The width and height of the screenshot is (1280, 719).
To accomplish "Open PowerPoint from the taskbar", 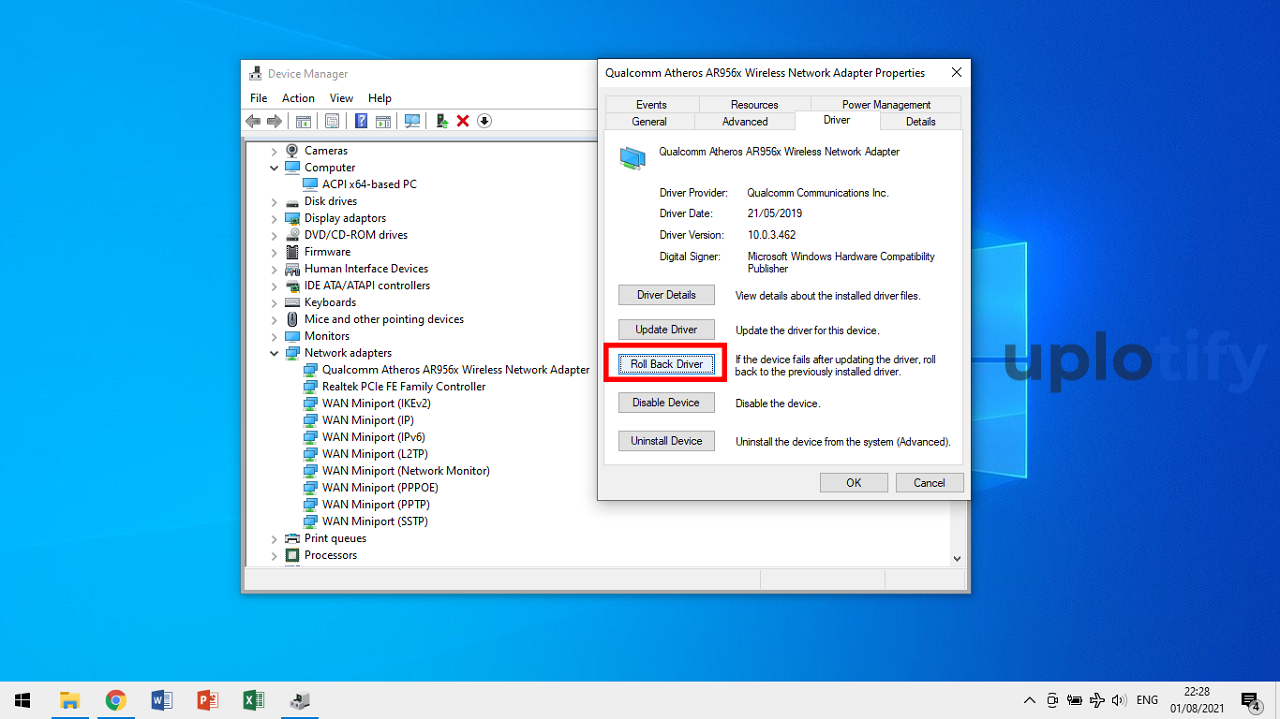I will [x=207, y=700].
